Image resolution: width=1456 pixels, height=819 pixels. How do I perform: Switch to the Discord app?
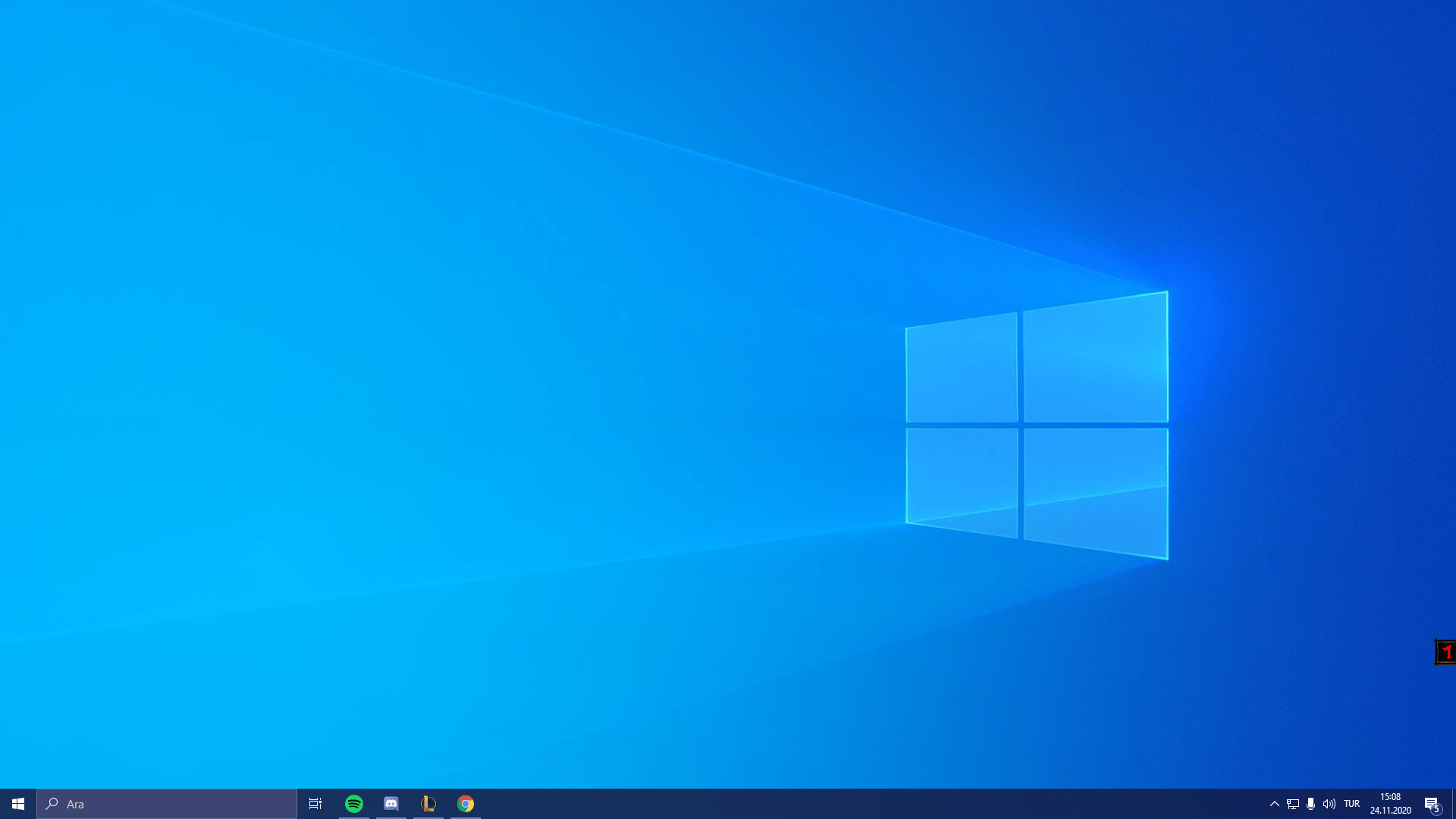tap(391, 804)
